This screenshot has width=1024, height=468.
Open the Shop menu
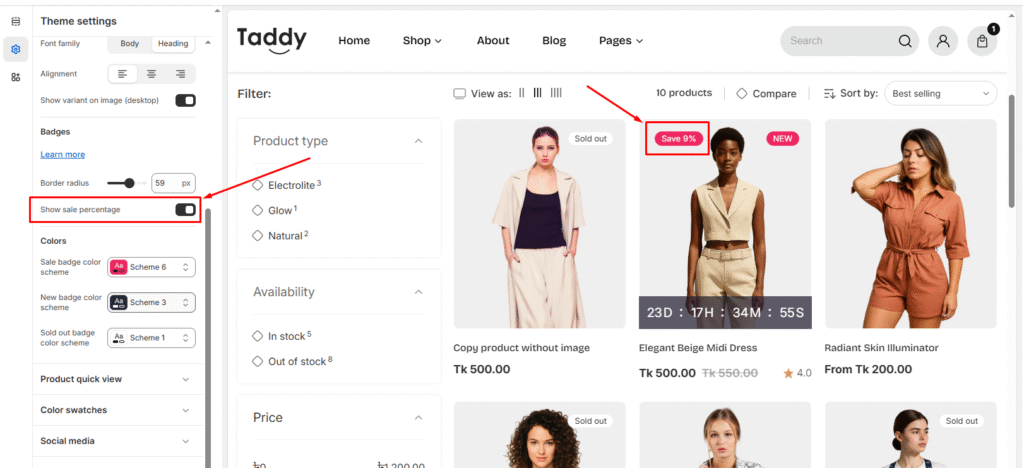point(422,41)
